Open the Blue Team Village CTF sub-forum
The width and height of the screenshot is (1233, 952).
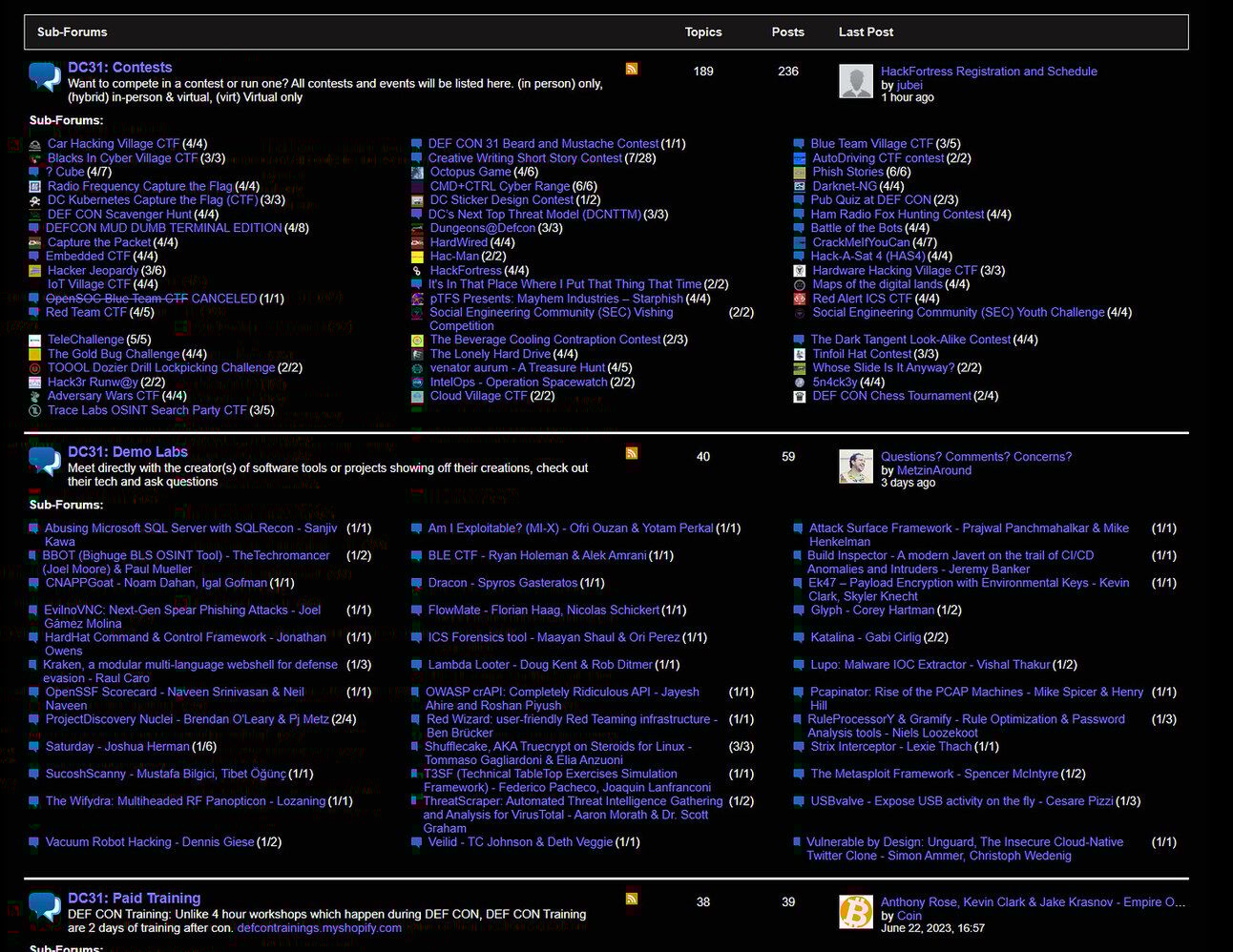click(x=872, y=144)
